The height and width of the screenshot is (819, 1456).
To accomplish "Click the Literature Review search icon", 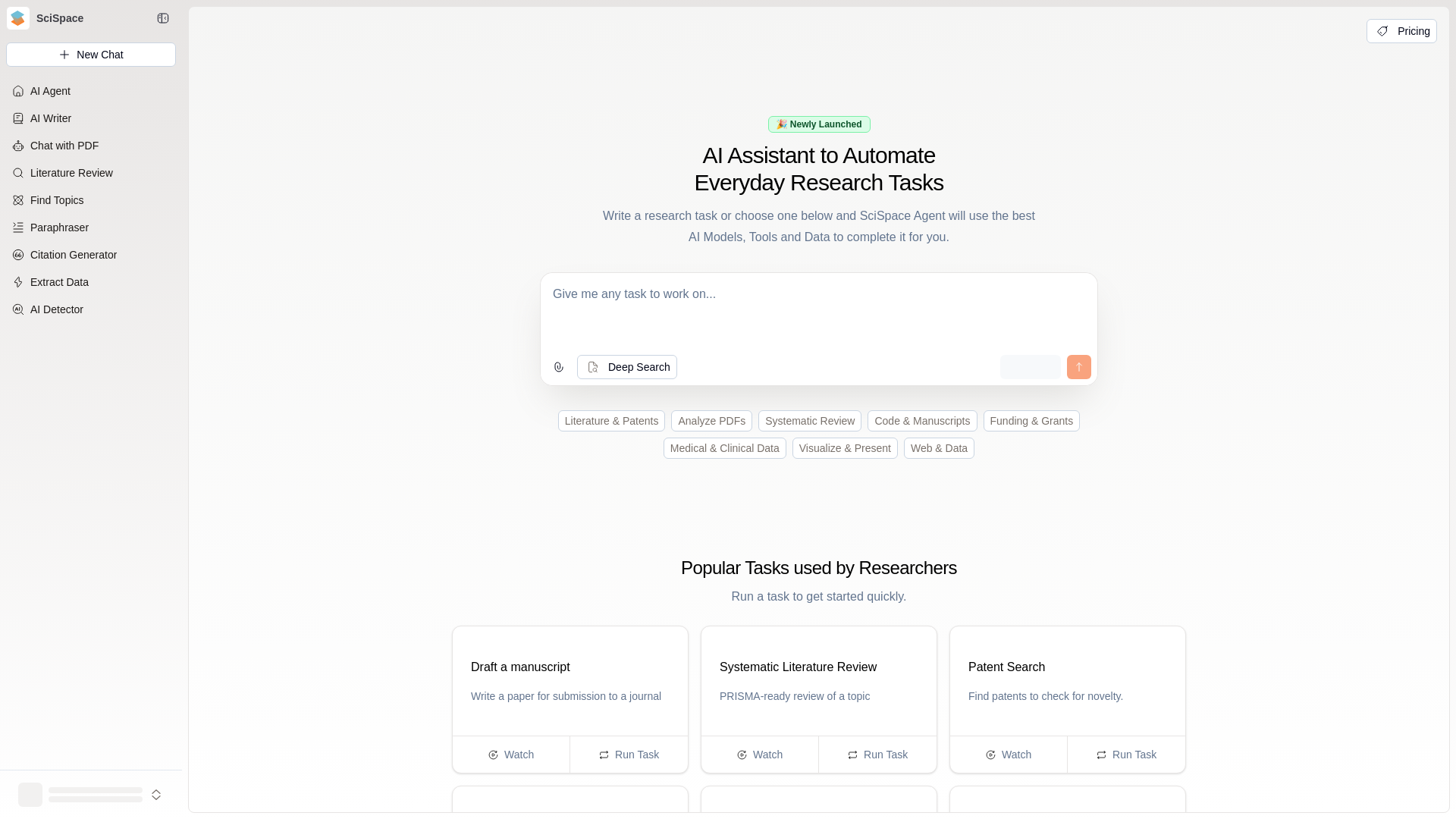I will (x=18, y=173).
